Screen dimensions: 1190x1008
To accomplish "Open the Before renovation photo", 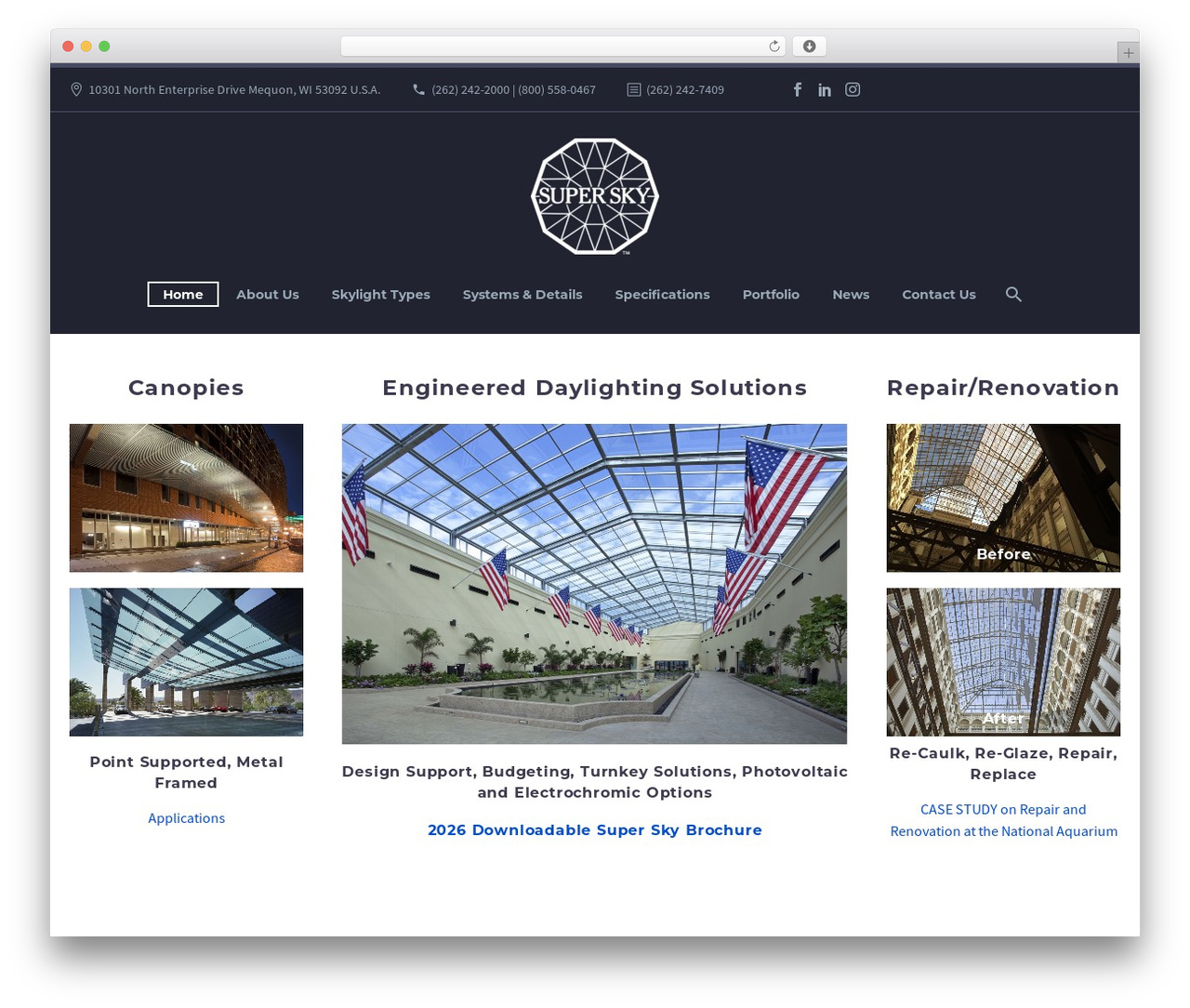I will (1003, 497).
